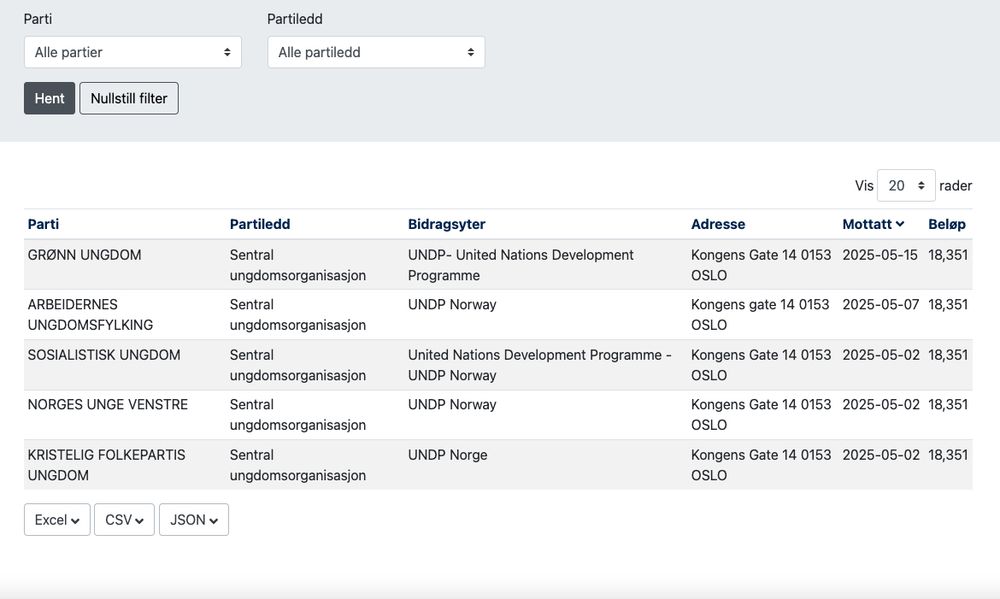Viewport: 1000px width, 599px height.
Task: Click the Hent button
Action: click(x=50, y=98)
